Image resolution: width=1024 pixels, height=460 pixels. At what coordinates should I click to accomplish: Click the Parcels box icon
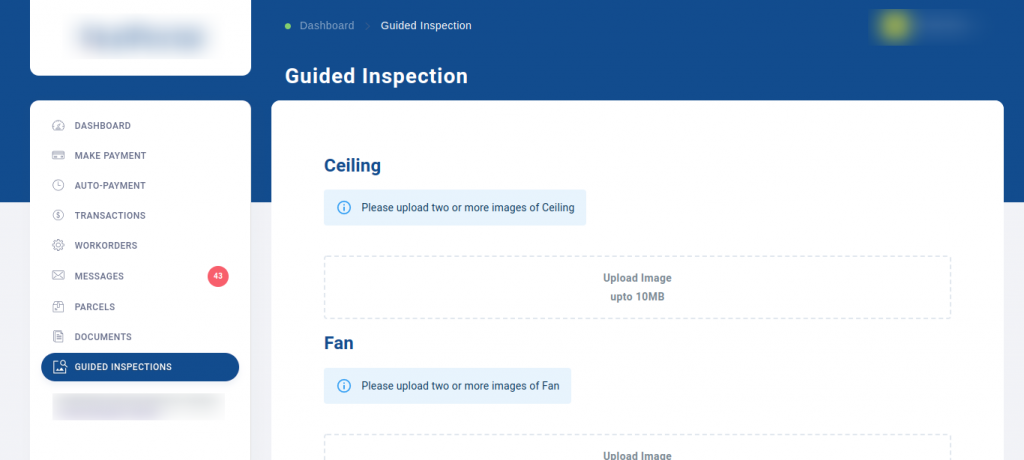(58, 307)
